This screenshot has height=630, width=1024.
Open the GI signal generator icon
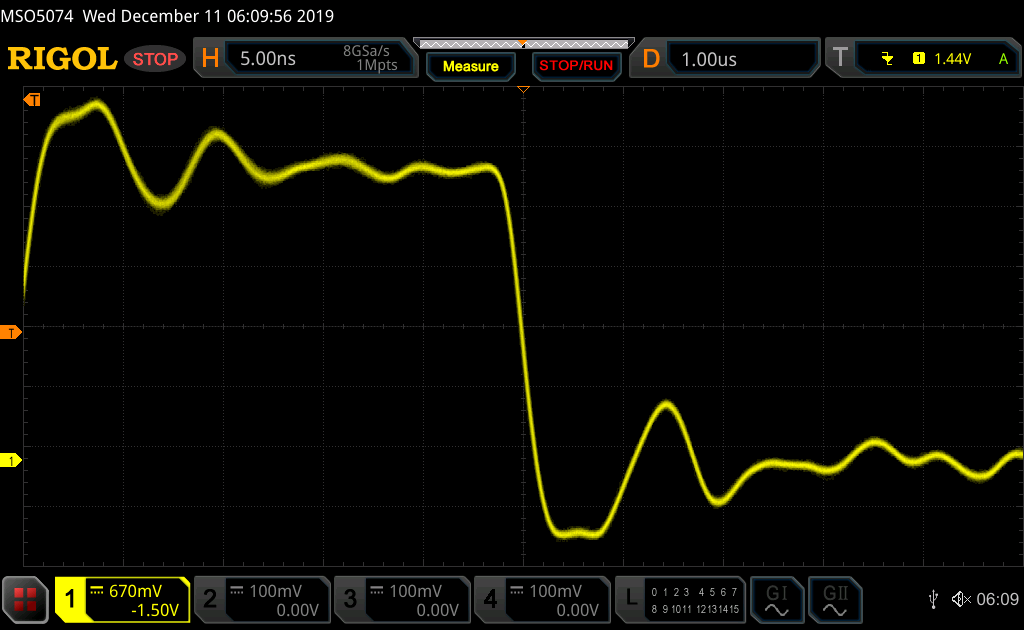click(x=776, y=599)
